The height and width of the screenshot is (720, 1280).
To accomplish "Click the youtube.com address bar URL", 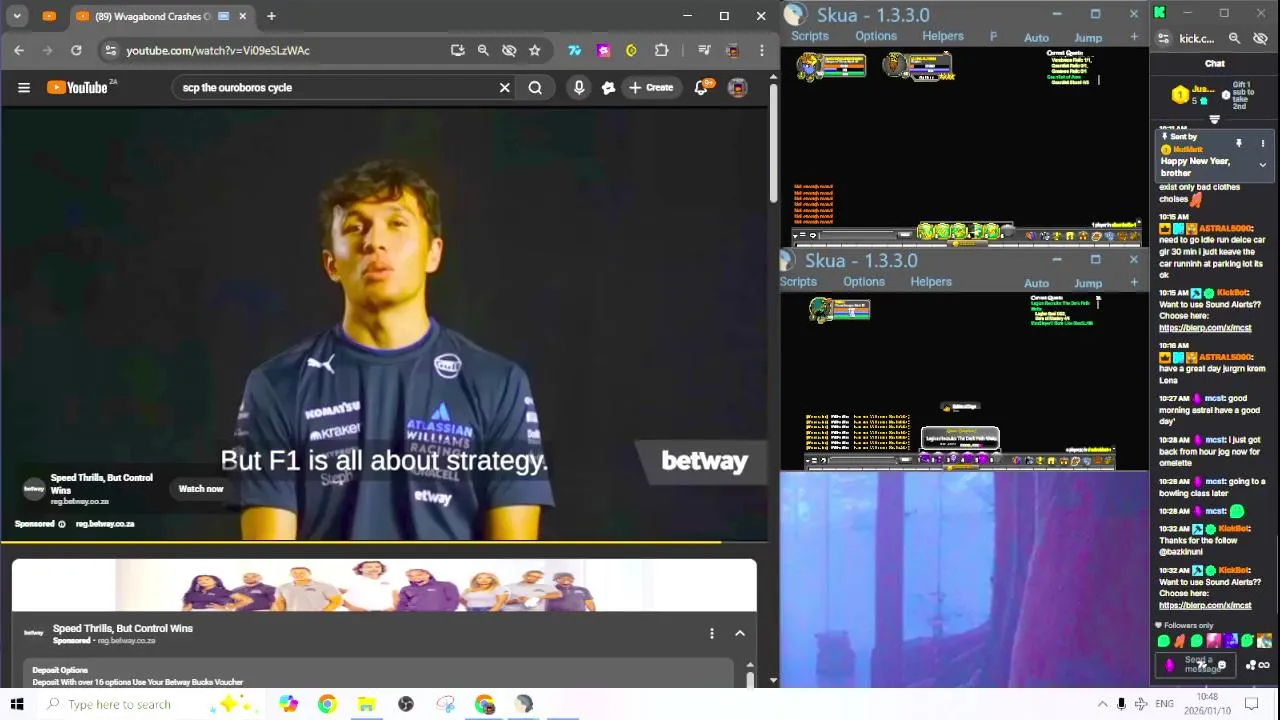I will coord(218,50).
